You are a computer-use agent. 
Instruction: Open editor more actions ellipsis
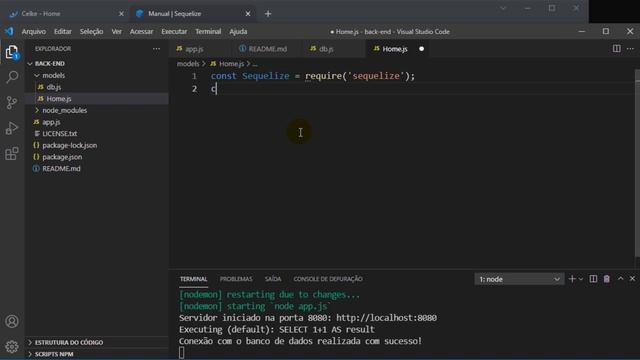pyautogui.click(x=630, y=49)
